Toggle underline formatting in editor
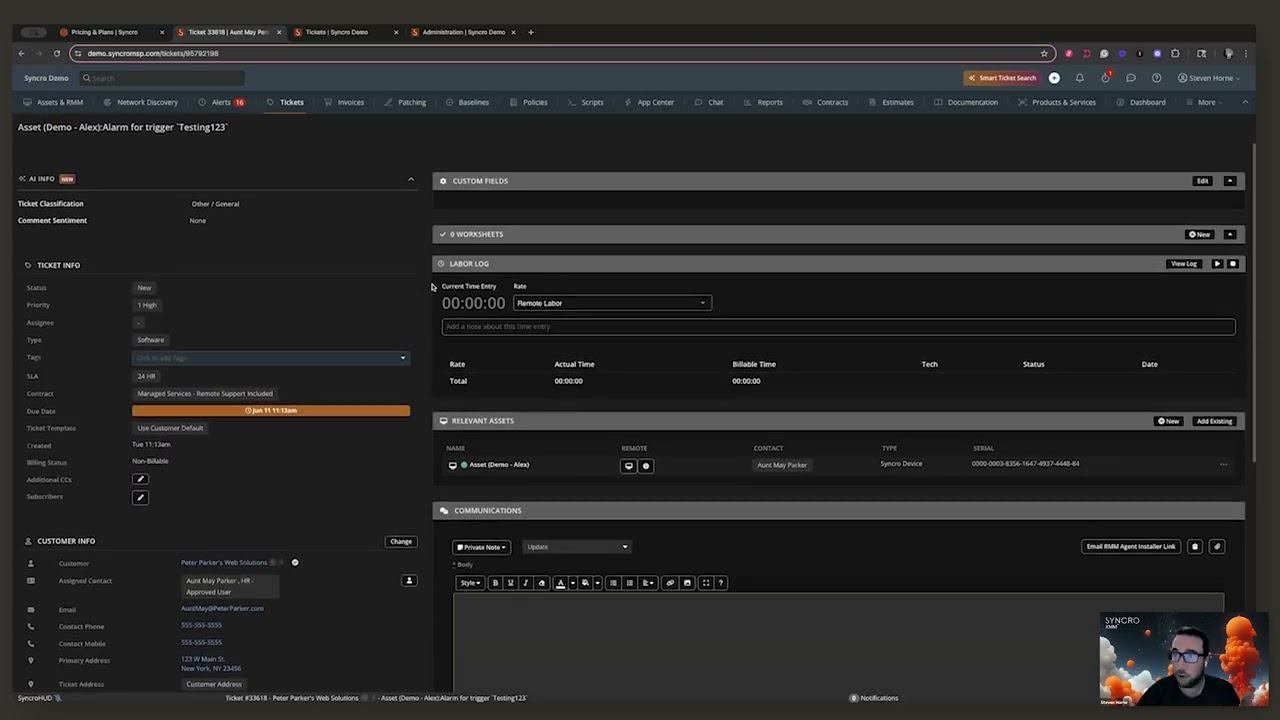 [510, 583]
